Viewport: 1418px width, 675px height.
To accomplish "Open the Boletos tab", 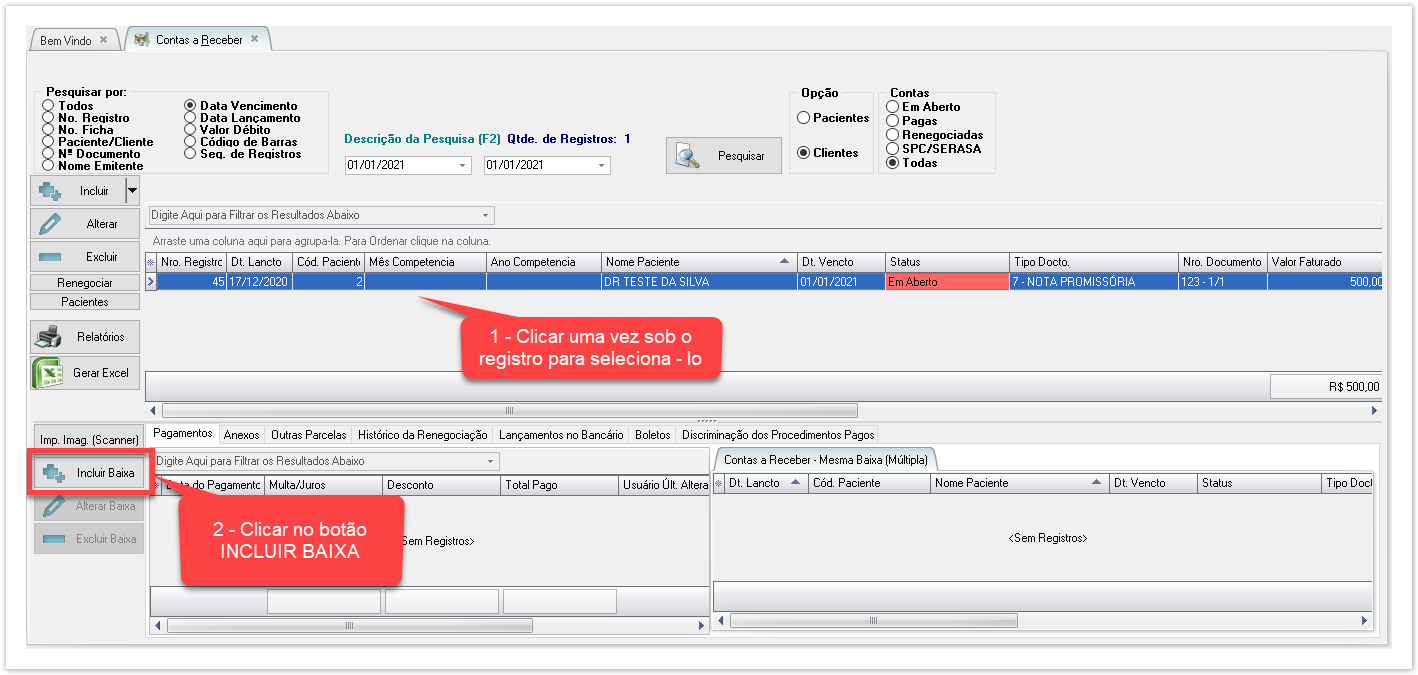I will tap(653, 435).
